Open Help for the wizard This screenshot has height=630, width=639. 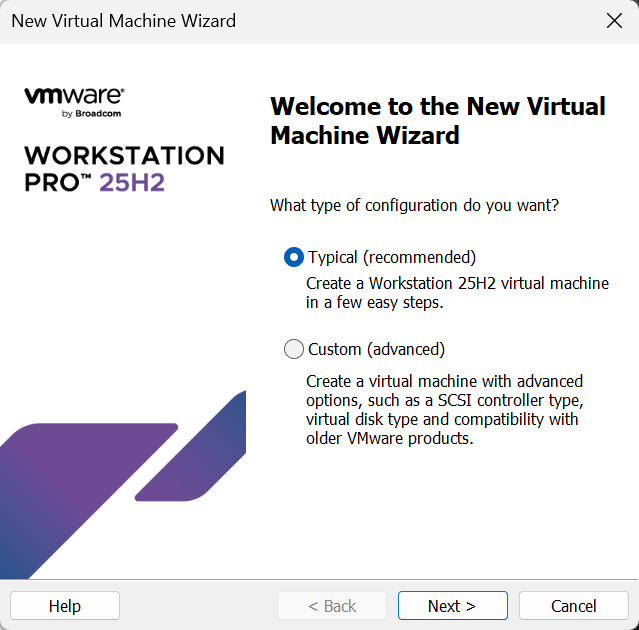65,606
